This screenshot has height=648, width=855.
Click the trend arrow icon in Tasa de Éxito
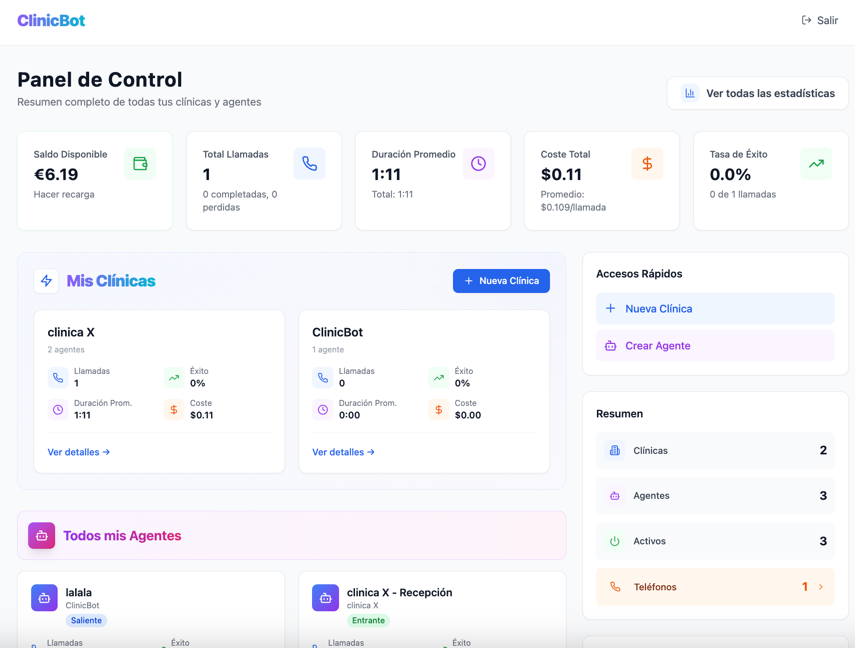pos(816,164)
